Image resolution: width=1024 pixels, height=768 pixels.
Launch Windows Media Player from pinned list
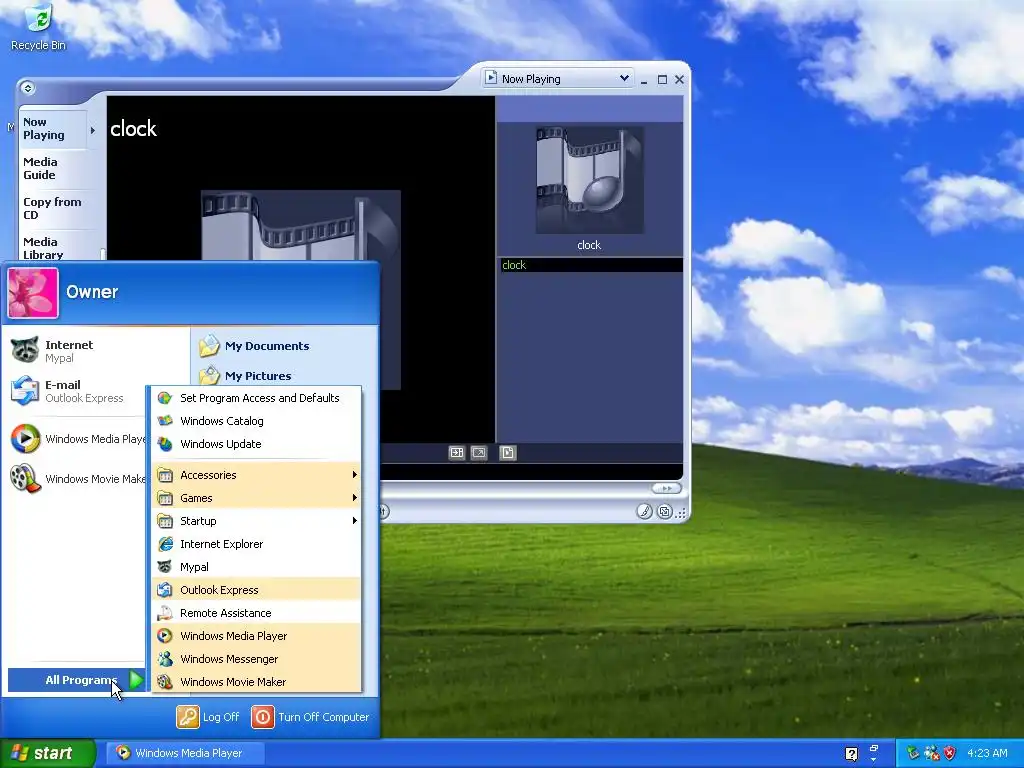click(x=78, y=439)
